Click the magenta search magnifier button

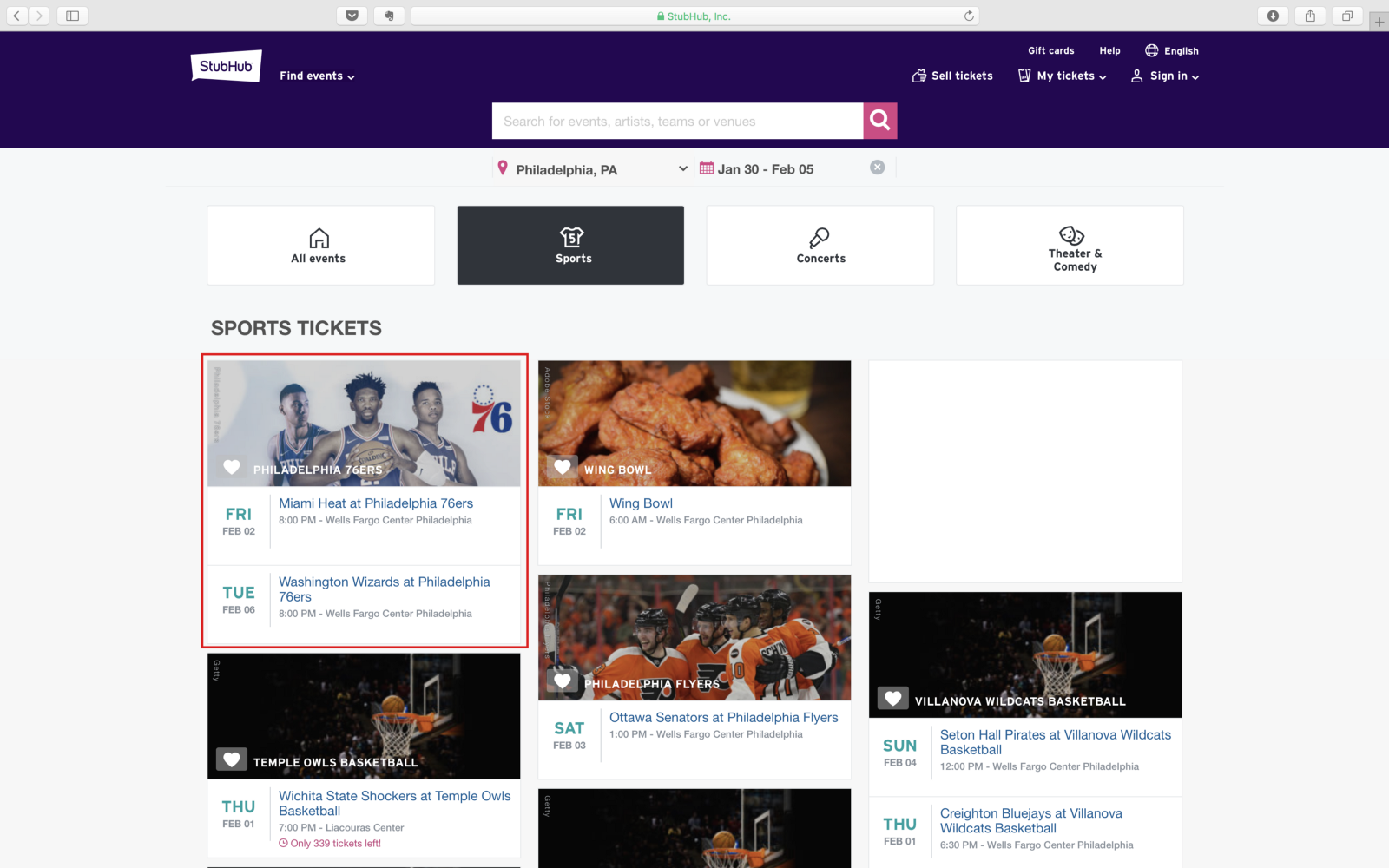click(x=879, y=121)
